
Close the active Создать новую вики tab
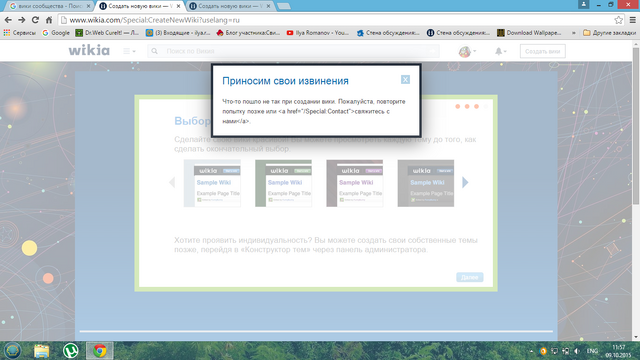[x=178, y=6]
